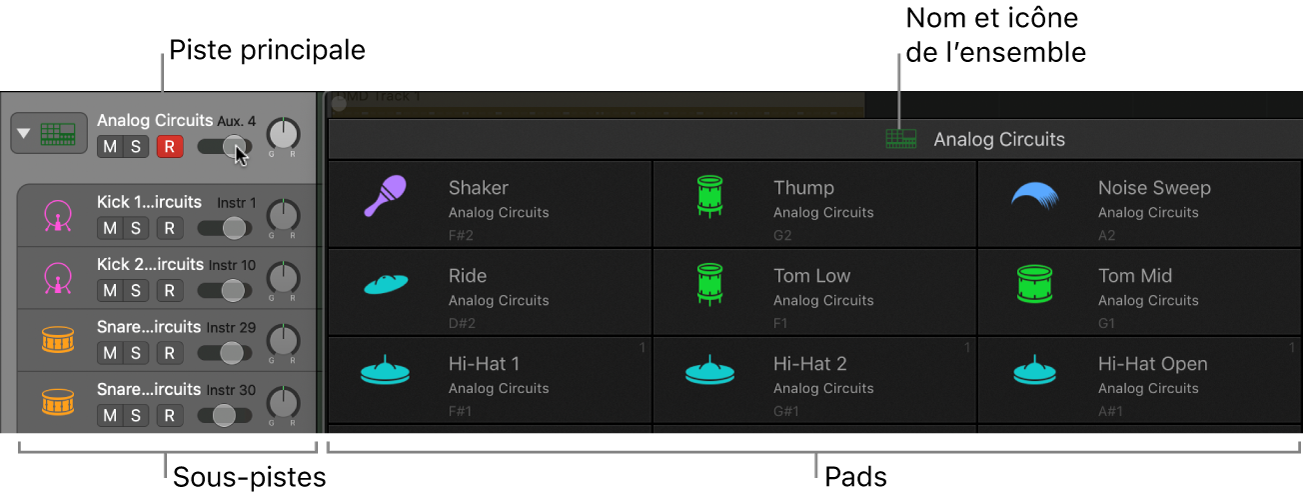The image size is (1303, 503).
Task: Click the Hi-Hat 2 pad
Action: pyautogui.click(x=814, y=380)
